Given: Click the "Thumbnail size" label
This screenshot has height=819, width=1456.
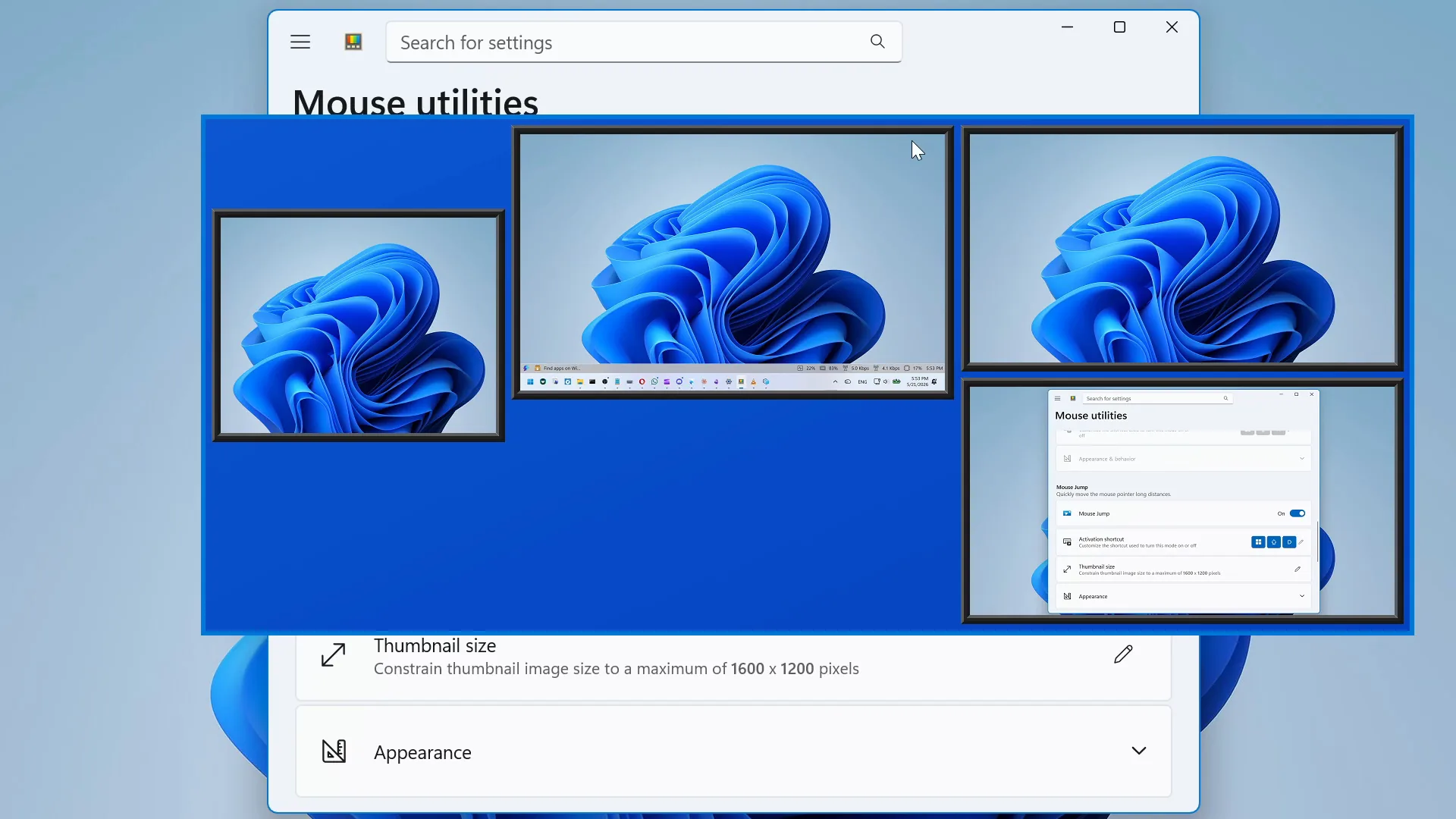Looking at the screenshot, I should point(435,646).
